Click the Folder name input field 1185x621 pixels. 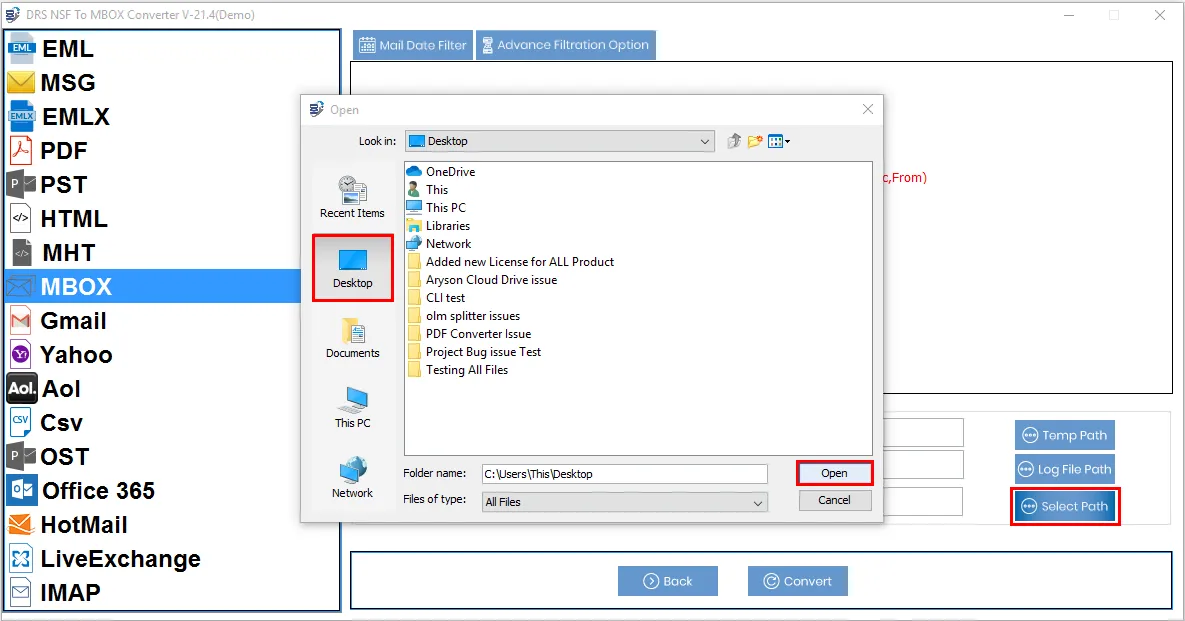tap(624, 474)
